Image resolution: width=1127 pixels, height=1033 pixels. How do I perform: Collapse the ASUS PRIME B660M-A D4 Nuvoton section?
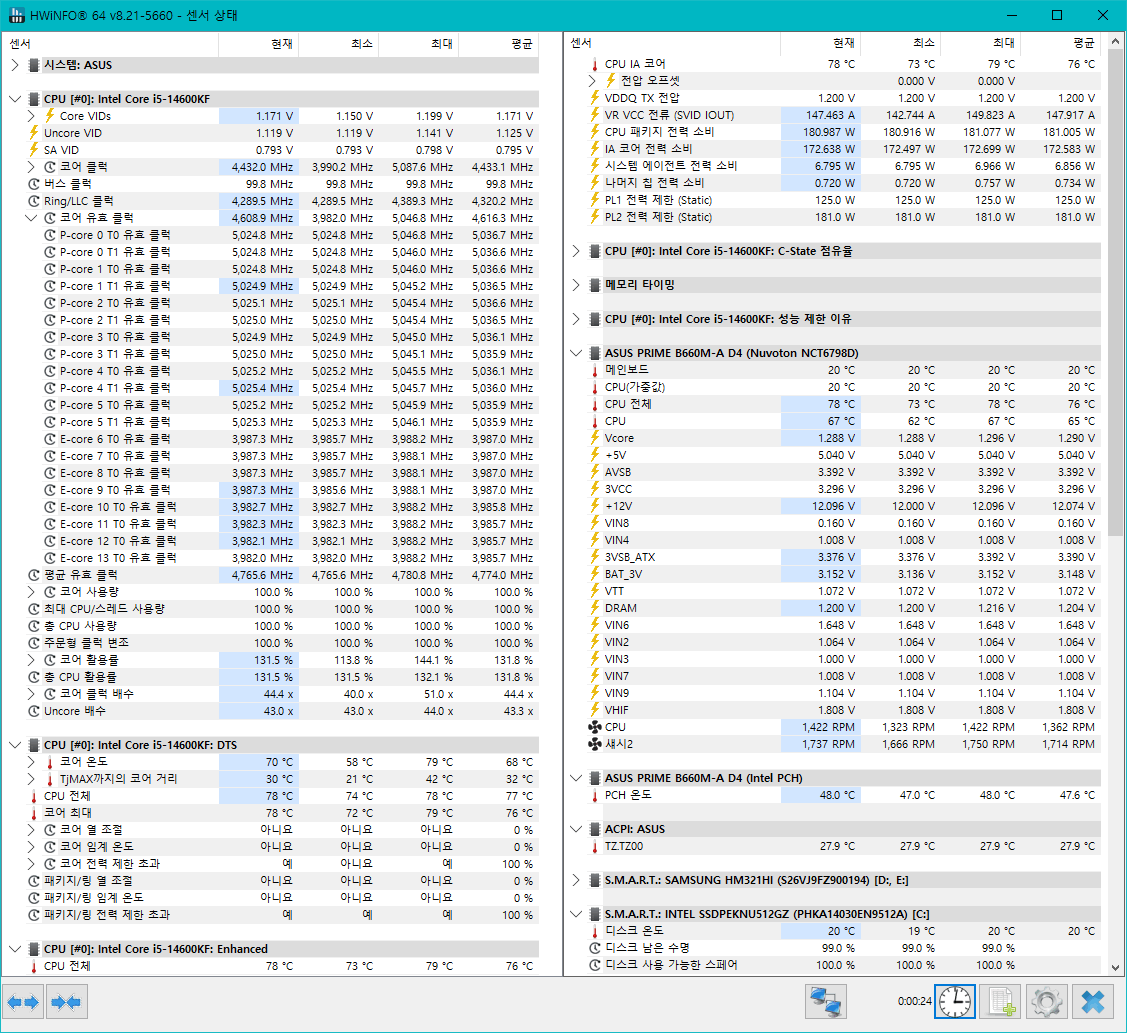click(576, 353)
